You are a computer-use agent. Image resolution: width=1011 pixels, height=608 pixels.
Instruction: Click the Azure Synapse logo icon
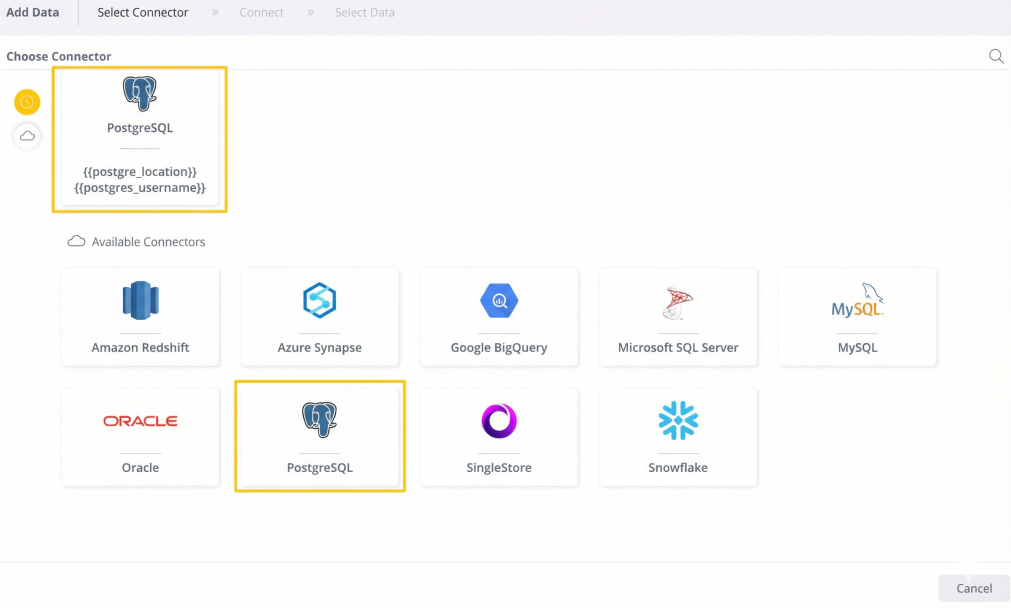(x=319, y=300)
